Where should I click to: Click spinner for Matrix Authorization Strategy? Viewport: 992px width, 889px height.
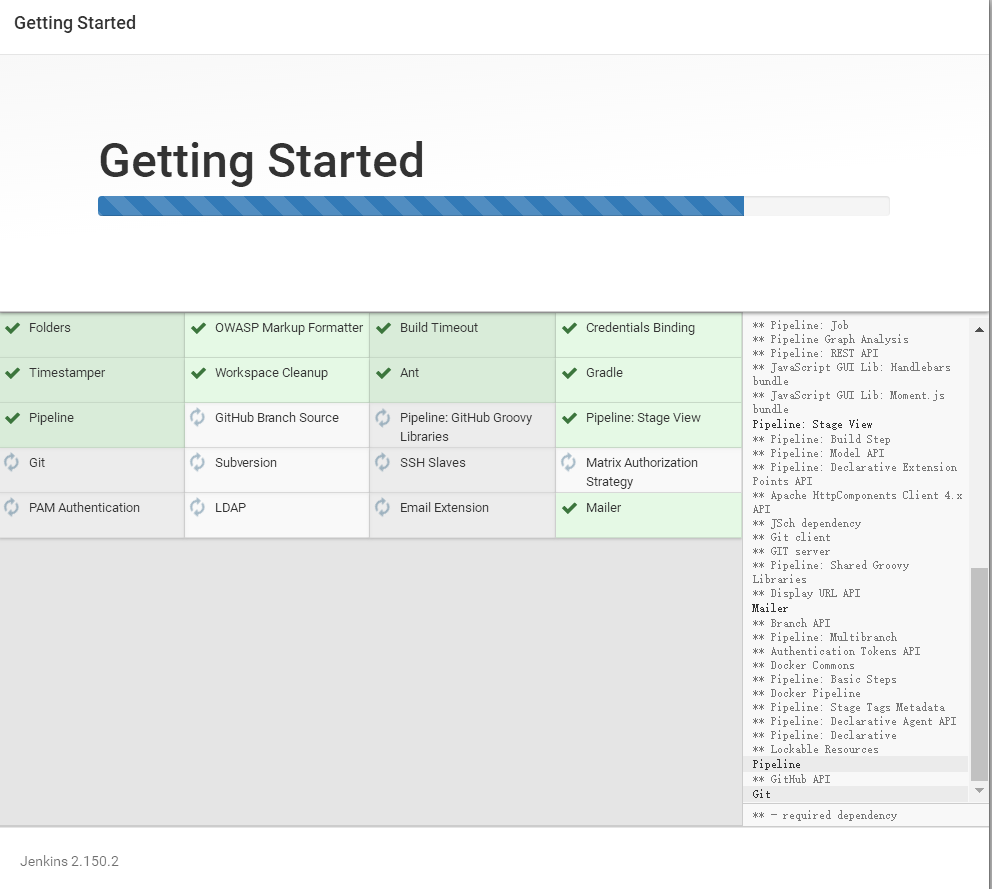tap(568, 462)
